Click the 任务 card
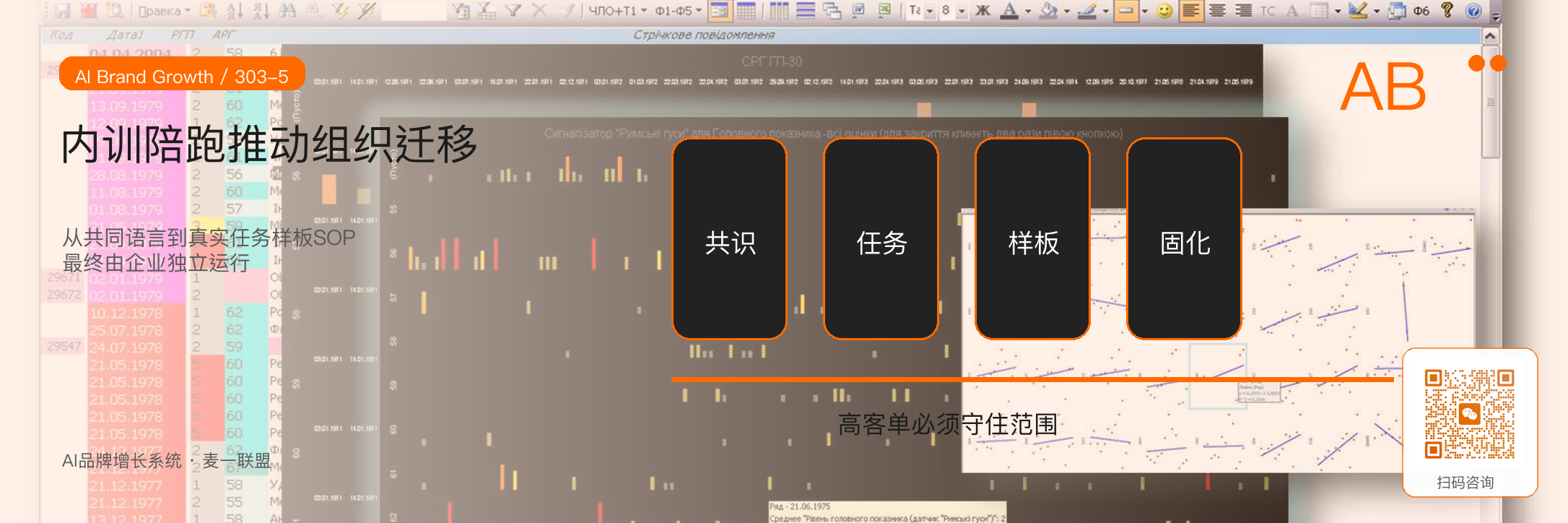This screenshot has width=1568, height=523. (x=881, y=238)
